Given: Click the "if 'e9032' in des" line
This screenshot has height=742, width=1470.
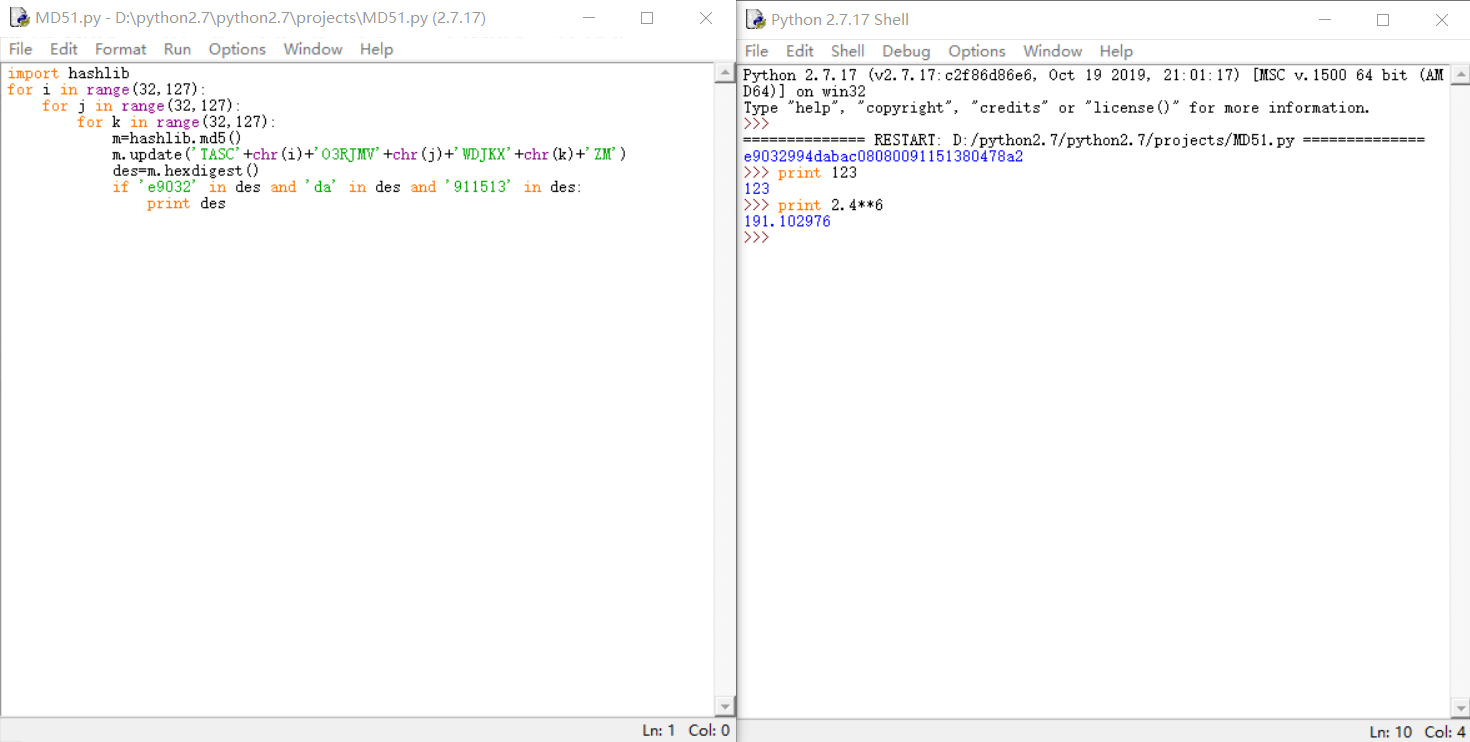Looking at the screenshot, I should (347, 187).
